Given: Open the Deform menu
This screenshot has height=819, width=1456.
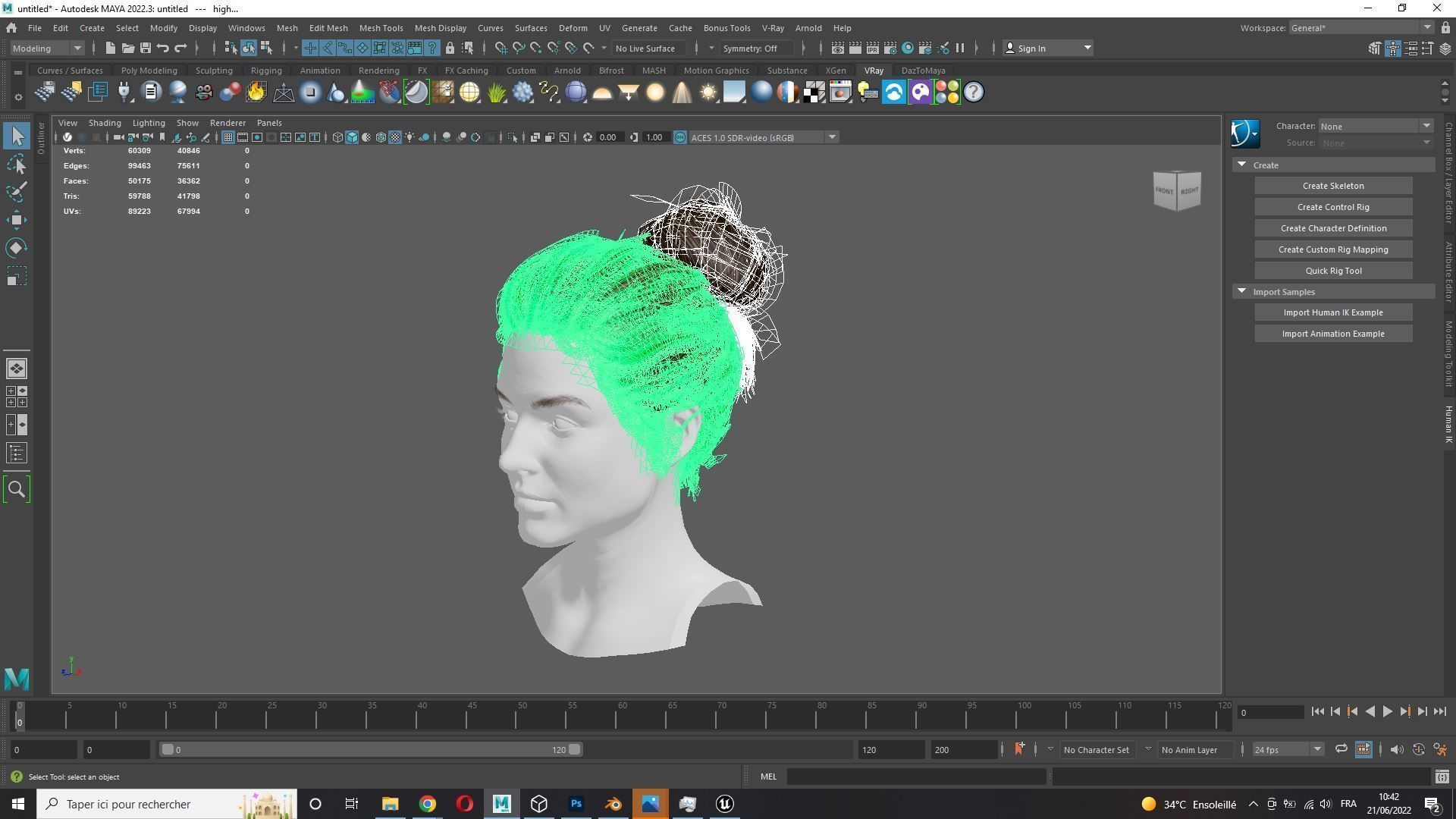Looking at the screenshot, I should pos(573,28).
